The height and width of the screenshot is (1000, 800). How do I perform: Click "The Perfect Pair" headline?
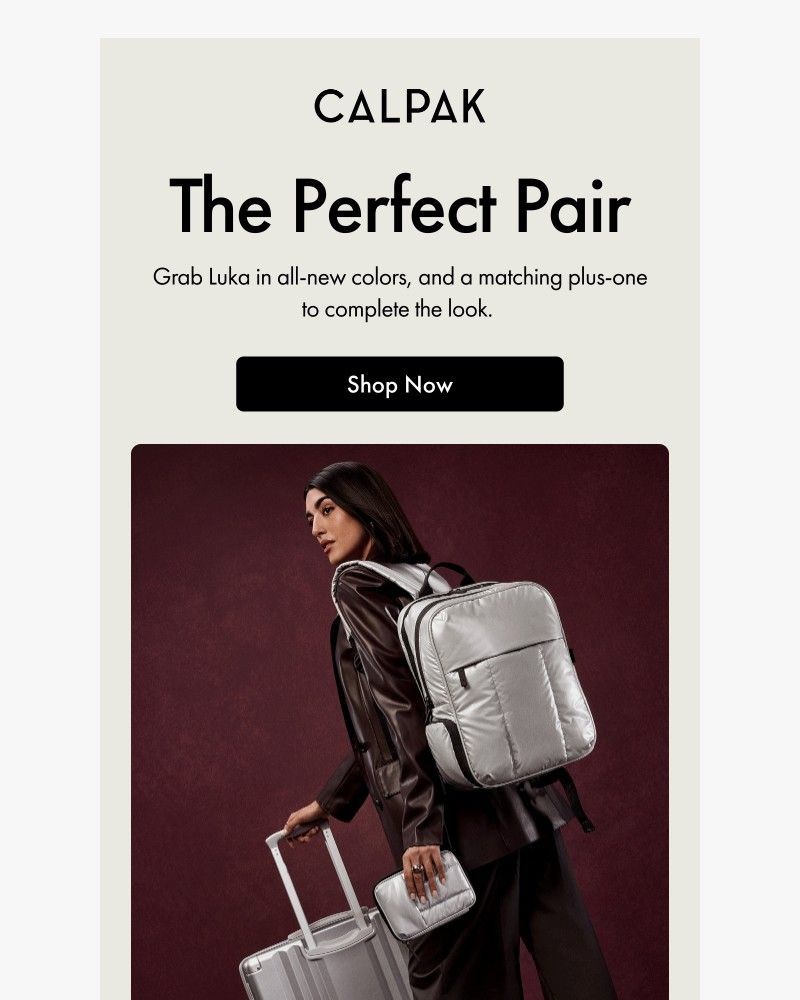(x=400, y=206)
